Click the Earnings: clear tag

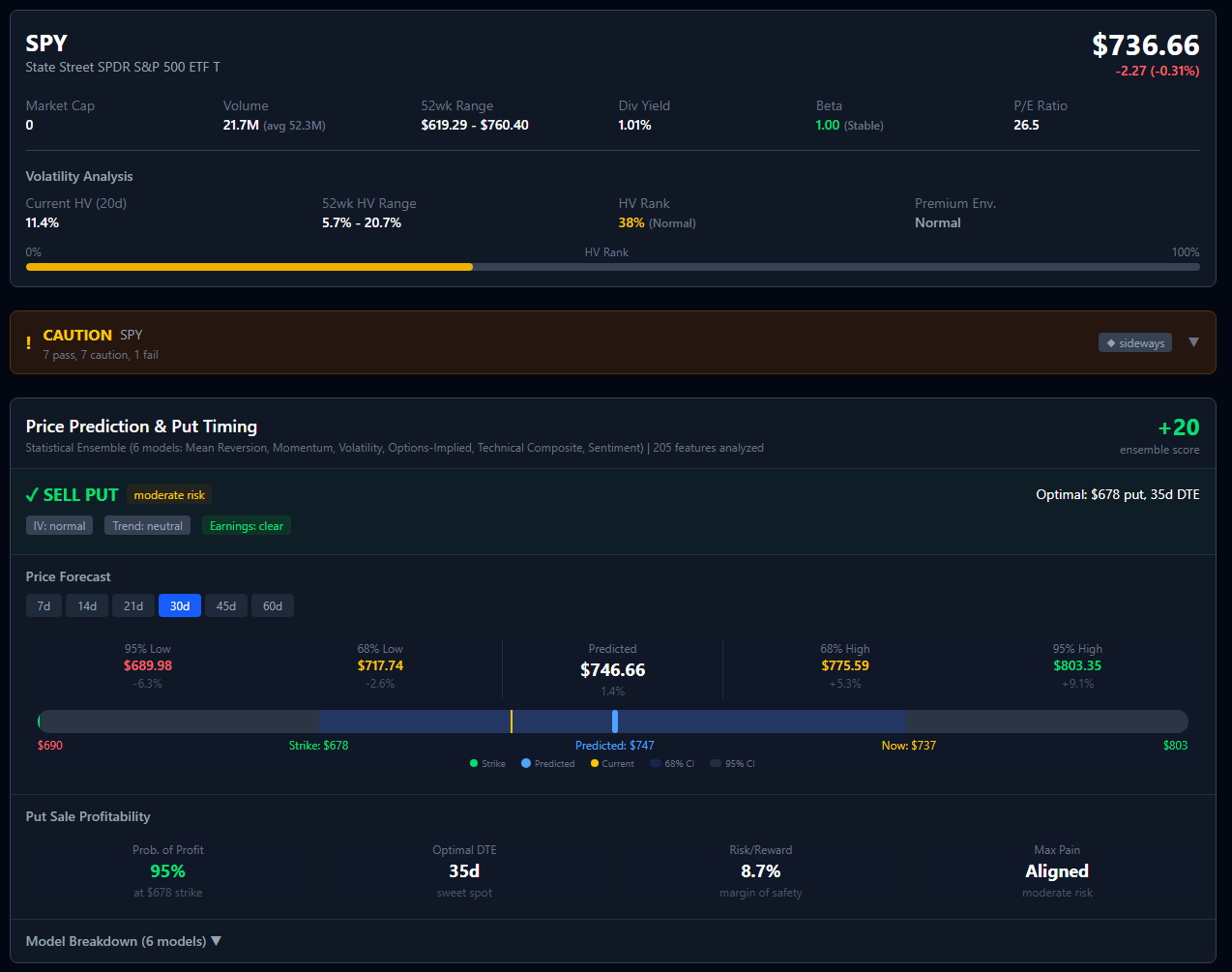click(247, 526)
